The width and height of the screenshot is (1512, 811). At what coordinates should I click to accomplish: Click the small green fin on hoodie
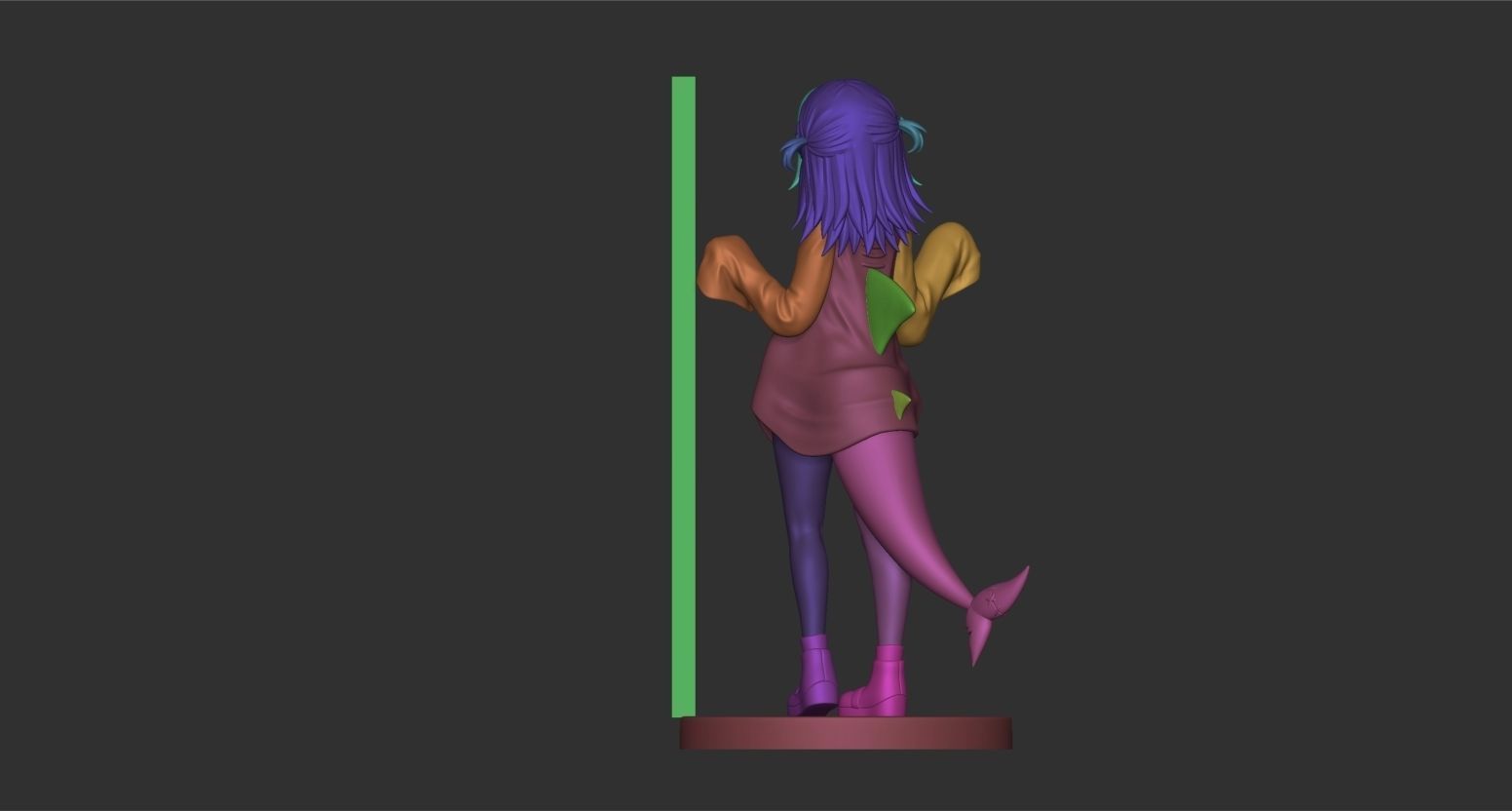[901, 403]
